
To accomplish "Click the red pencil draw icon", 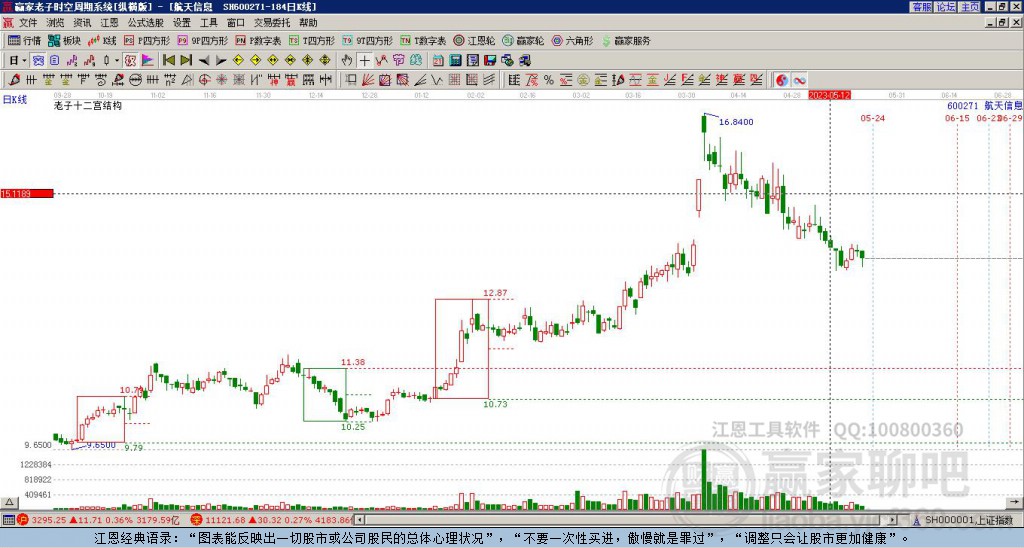I will pos(14,80).
